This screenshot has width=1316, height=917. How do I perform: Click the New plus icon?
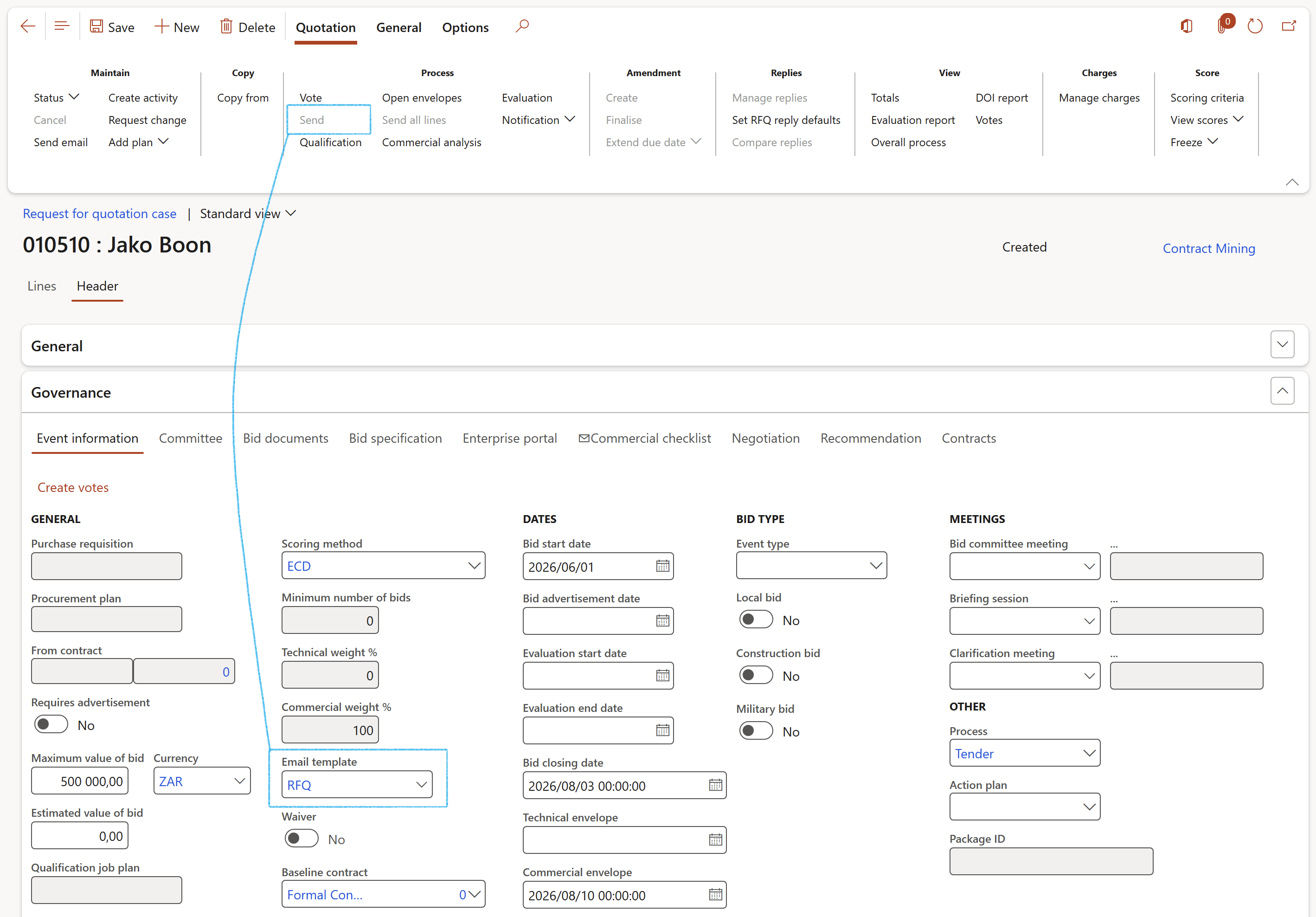click(161, 26)
